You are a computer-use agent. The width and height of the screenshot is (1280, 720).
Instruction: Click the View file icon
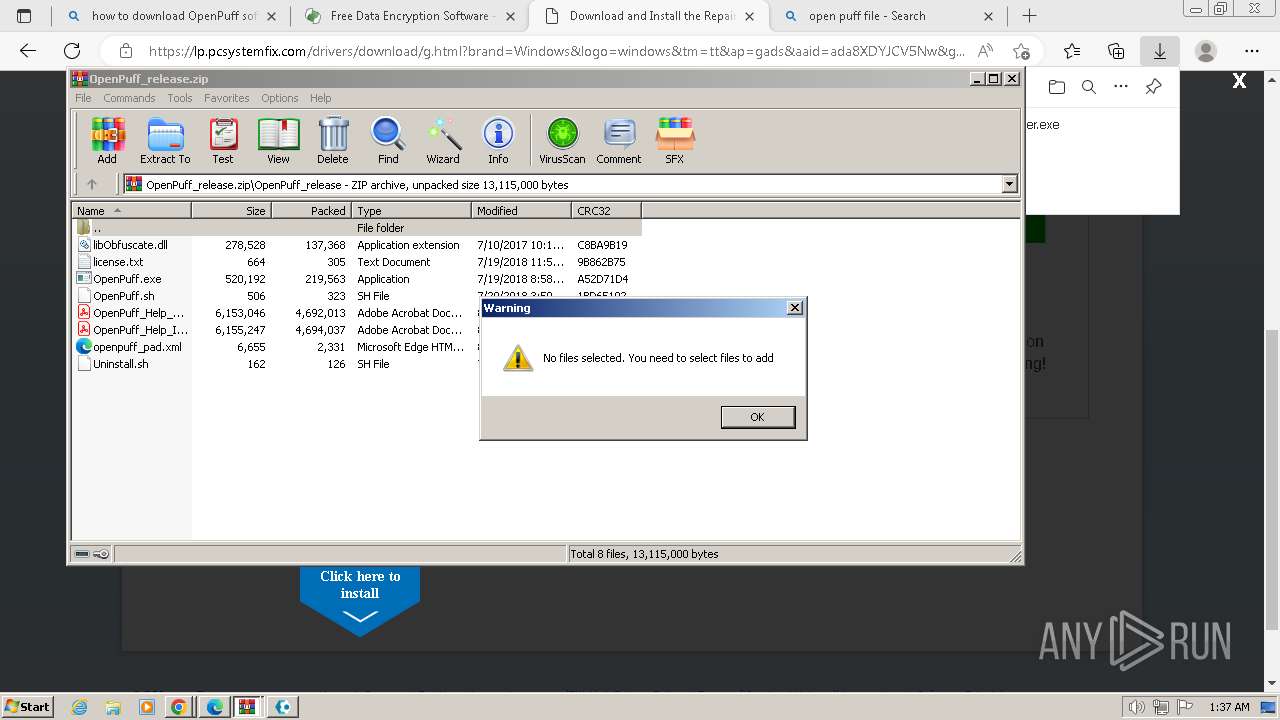tap(278, 140)
